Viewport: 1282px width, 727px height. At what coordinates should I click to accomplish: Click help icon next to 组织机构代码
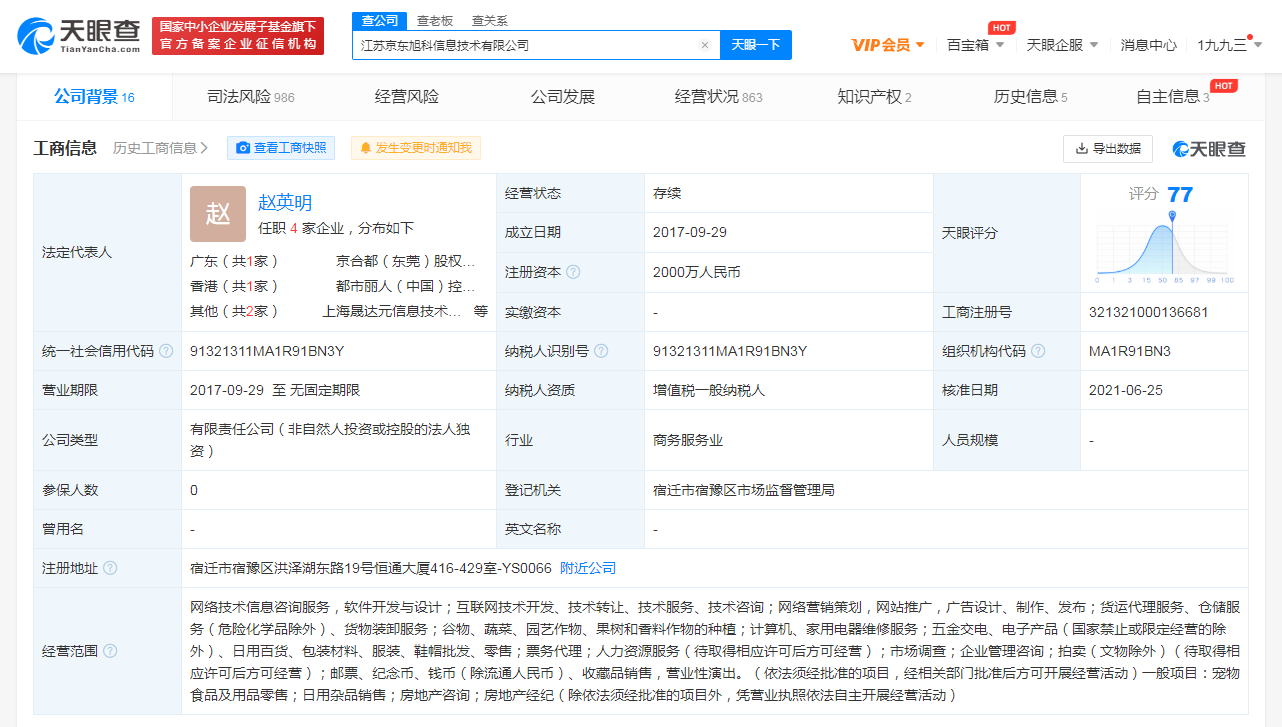pos(1038,351)
